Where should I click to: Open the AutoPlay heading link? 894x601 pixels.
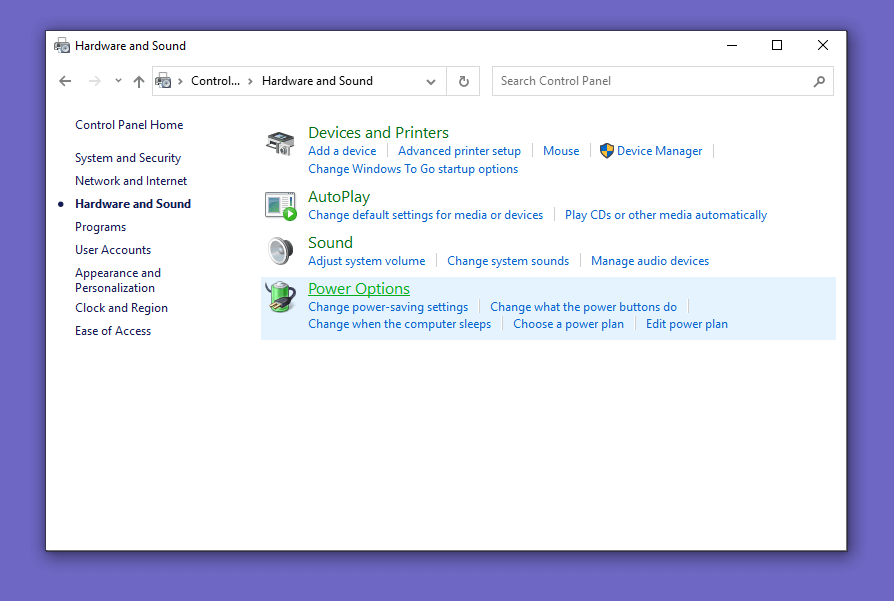tap(339, 197)
